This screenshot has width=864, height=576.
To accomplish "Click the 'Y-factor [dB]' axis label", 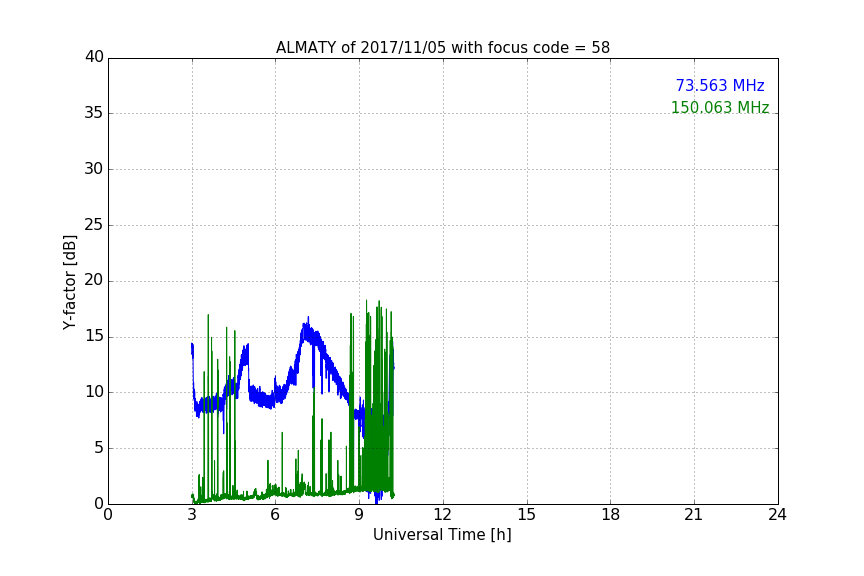I will pyautogui.click(x=69, y=281).
